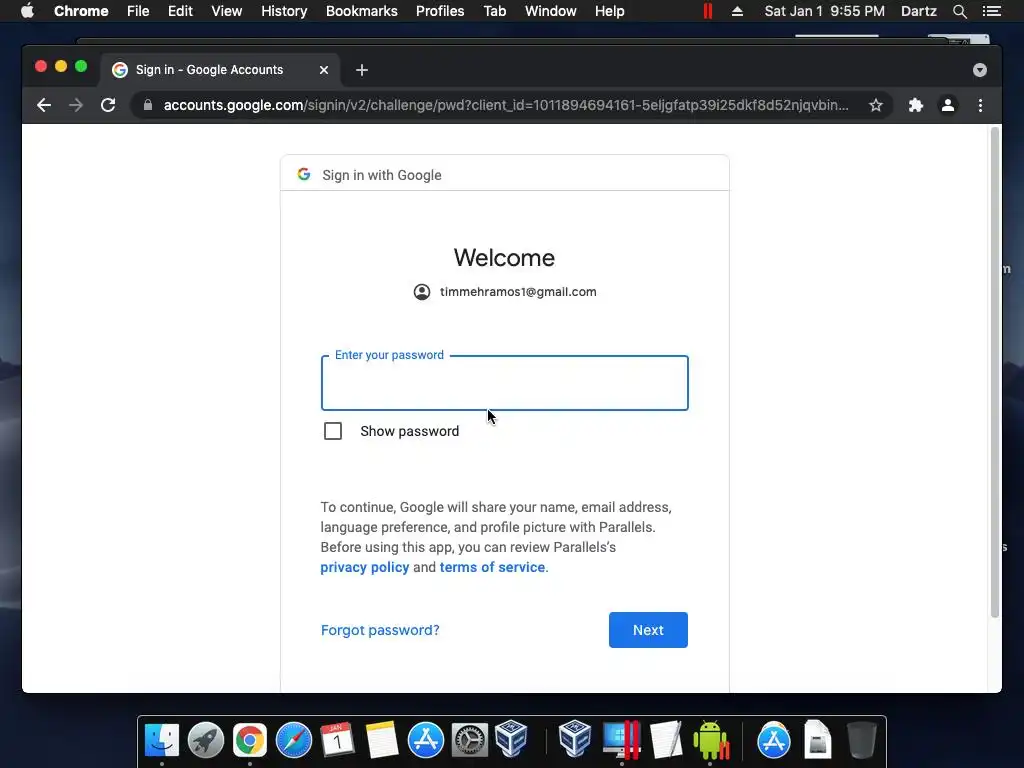1024x768 pixels.
Task: Open the Help menu
Action: (x=609, y=11)
